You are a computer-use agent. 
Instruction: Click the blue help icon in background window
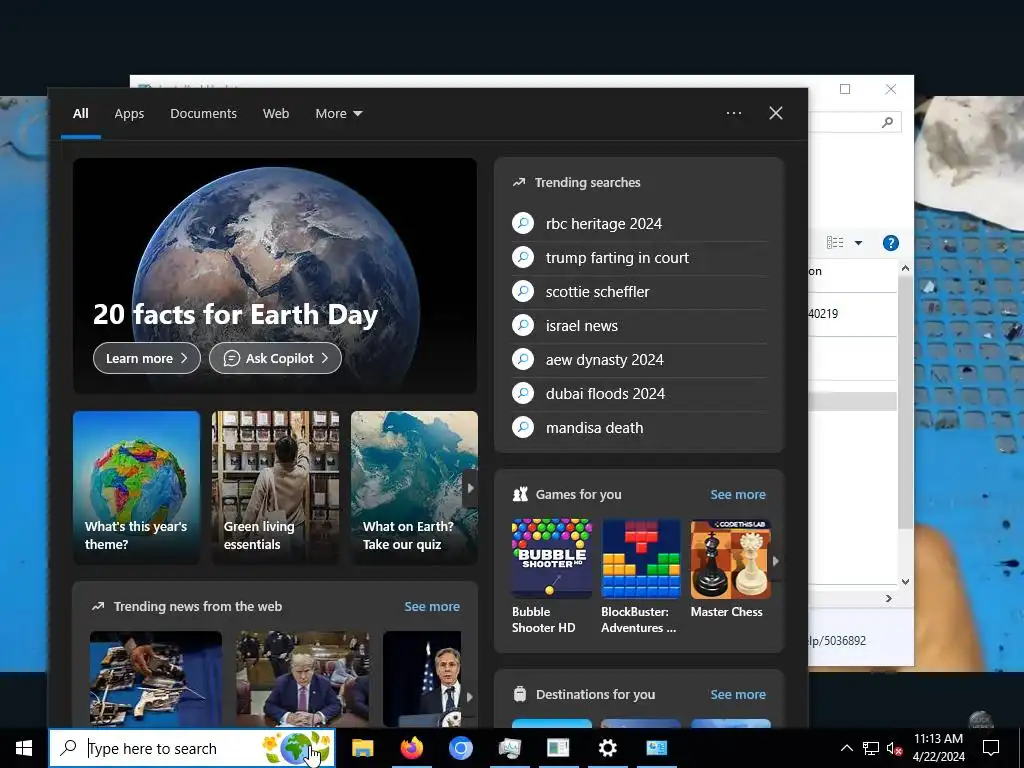(x=891, y=243)
